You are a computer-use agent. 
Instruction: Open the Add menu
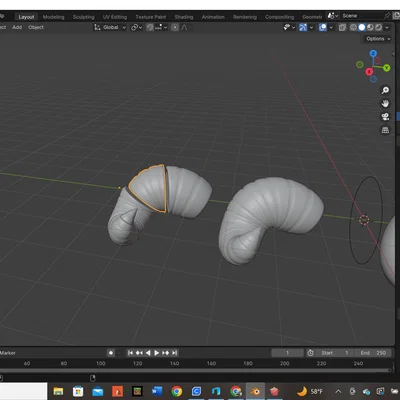(17, 27)
